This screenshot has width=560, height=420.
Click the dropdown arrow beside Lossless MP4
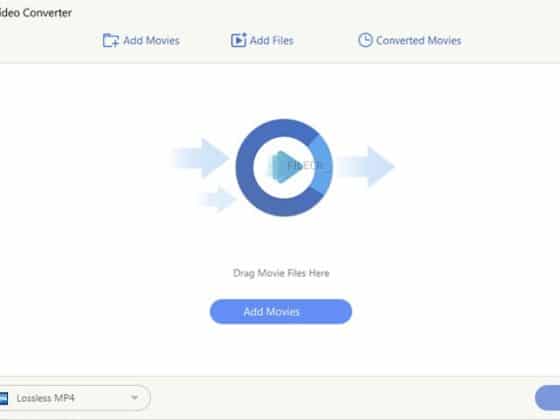pos(135,398)
